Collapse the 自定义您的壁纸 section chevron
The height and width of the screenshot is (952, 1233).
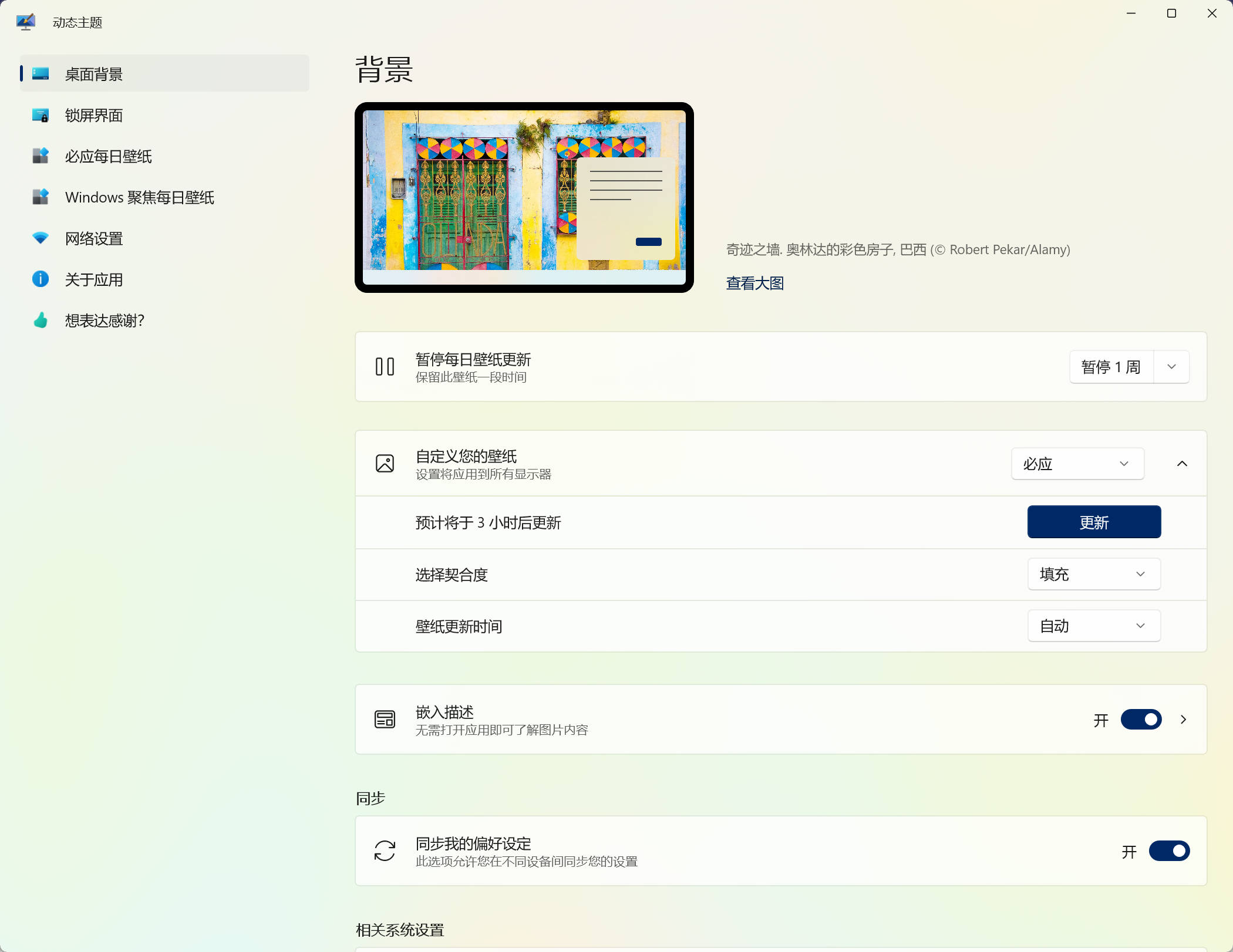pos(1183,464)
